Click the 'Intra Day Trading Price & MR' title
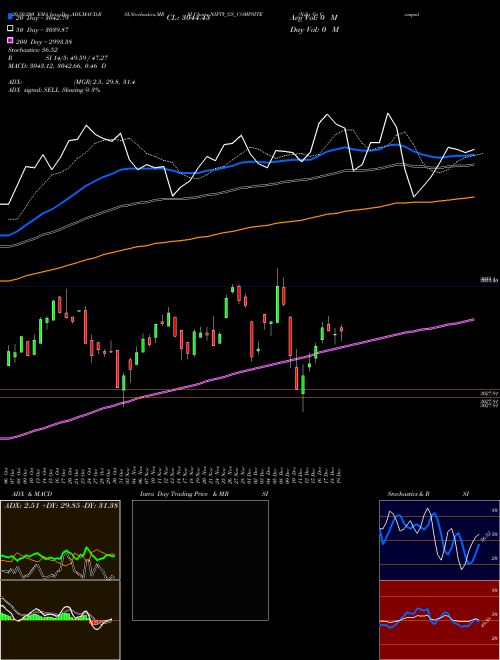500x660 pixels. (x=184, y=494)
